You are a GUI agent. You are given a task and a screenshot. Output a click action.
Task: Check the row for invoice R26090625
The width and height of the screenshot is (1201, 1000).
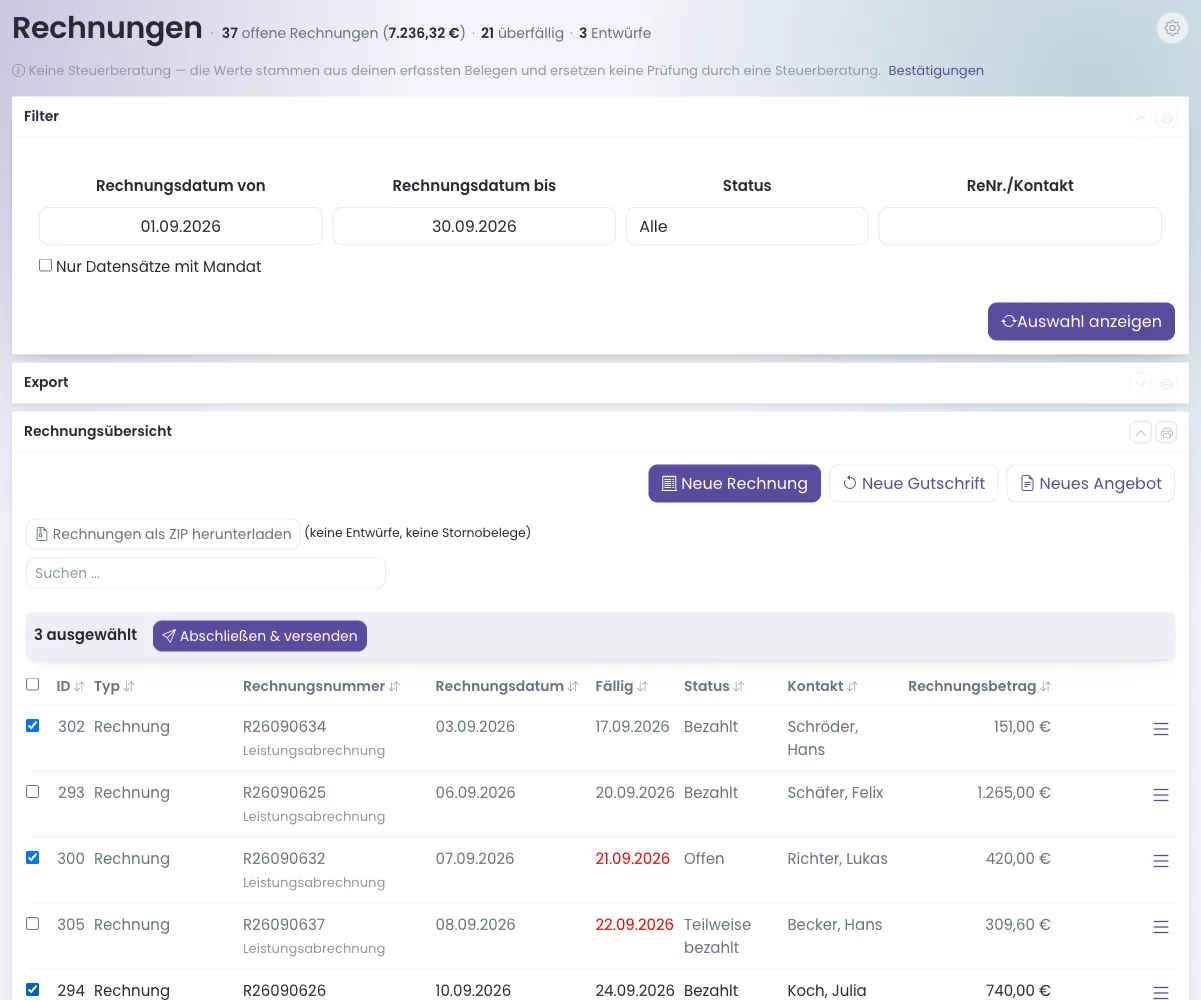(32, 792)
